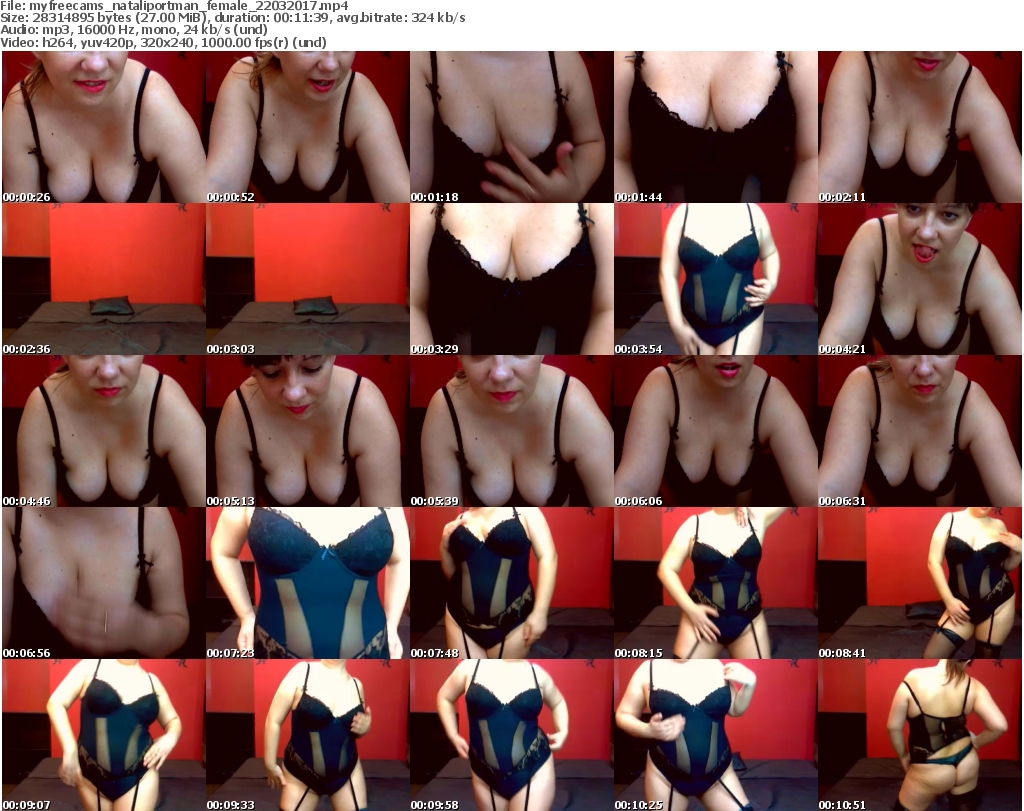Click the 'Size: 28314895 bytes' info line
This screenshot has width=1024, height=811.
232,18
